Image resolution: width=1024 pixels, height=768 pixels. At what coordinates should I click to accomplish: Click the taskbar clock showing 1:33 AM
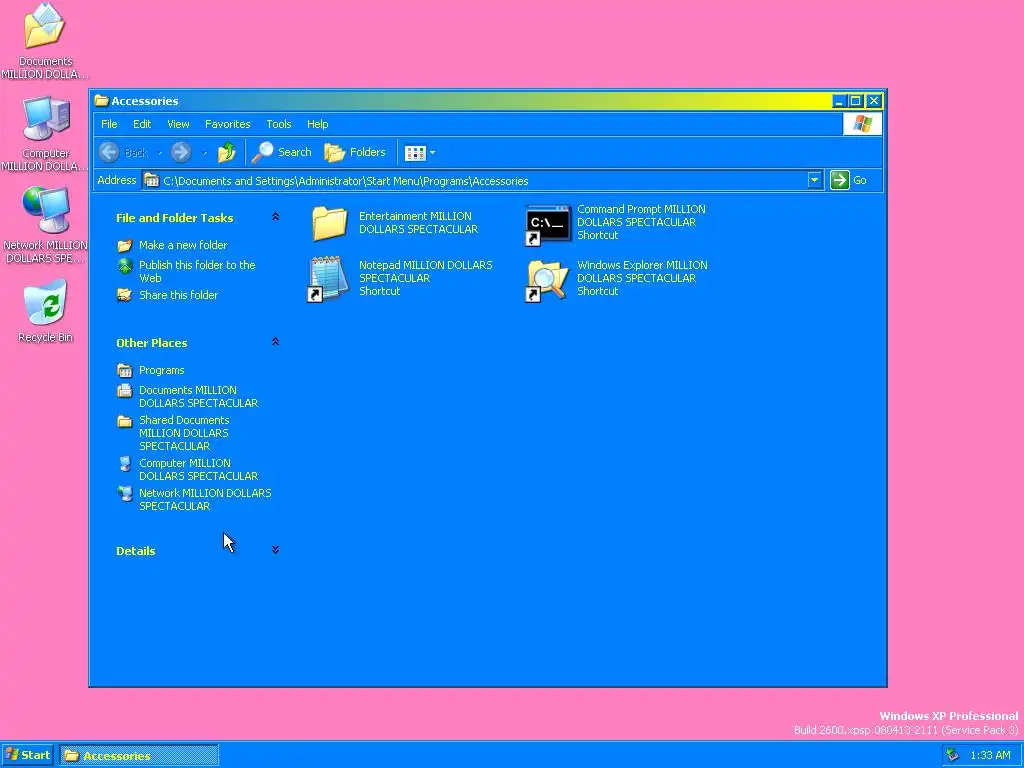990,756
